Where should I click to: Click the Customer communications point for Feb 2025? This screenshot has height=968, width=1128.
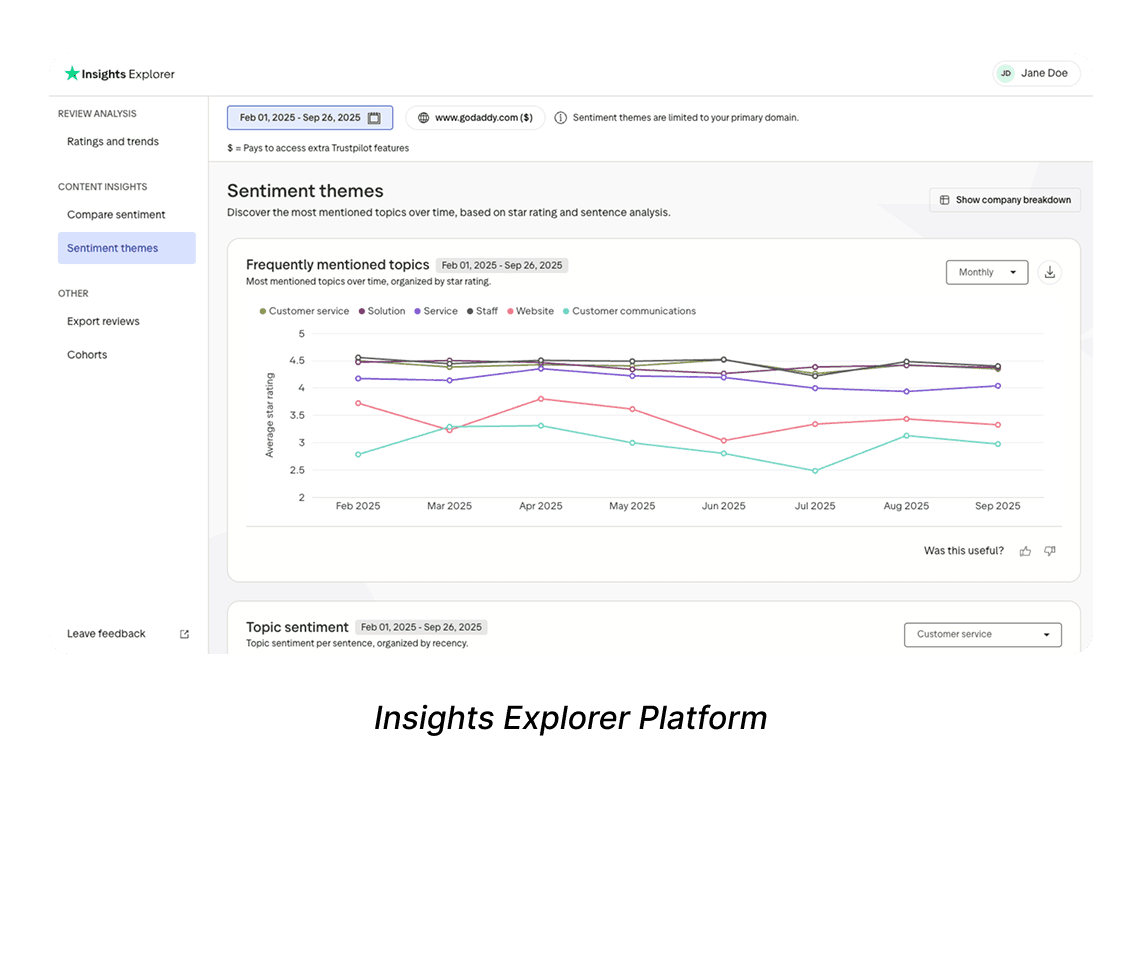pos(358,455)
